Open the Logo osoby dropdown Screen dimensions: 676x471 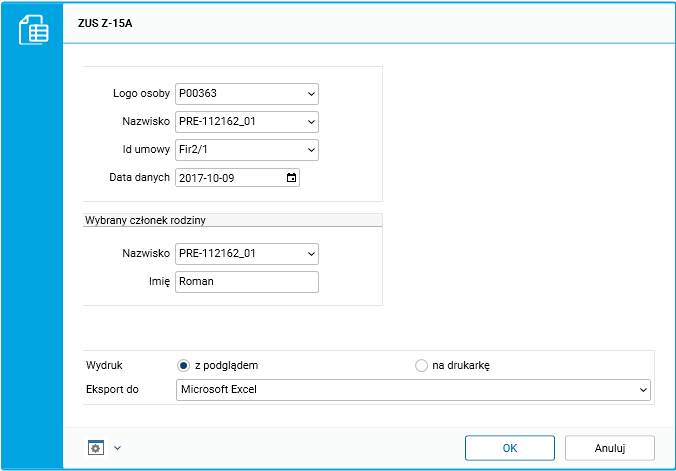tap(311, 94)
